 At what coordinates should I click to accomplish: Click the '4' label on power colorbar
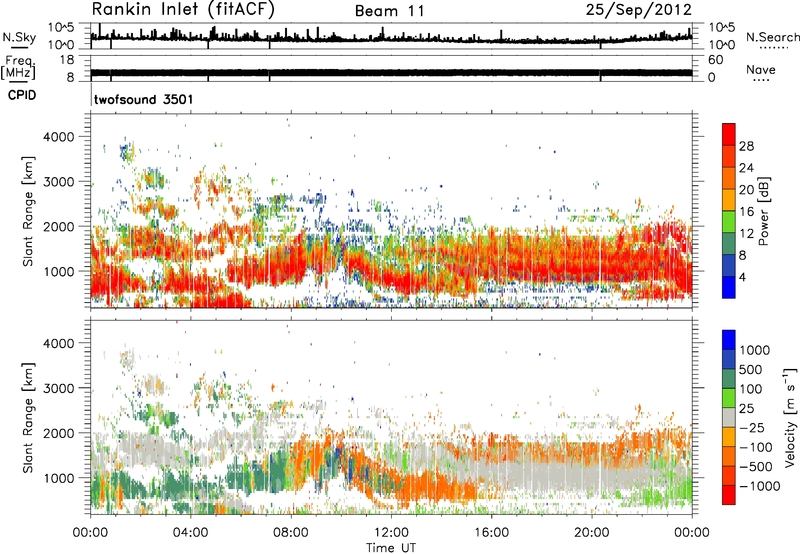tap(742, 278)
